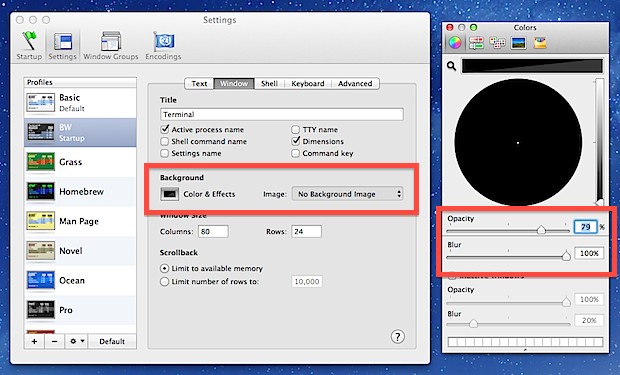This screenshot has height=375, width=620.
Task: Select the color wheel picker mode
Action: [455, 43]
